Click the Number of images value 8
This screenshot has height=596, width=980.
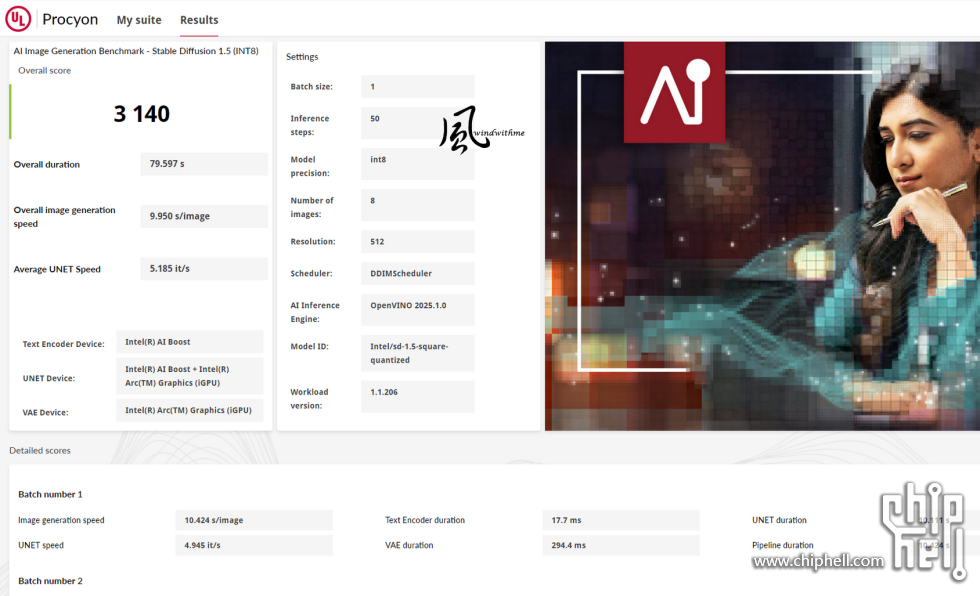point(418,205)
